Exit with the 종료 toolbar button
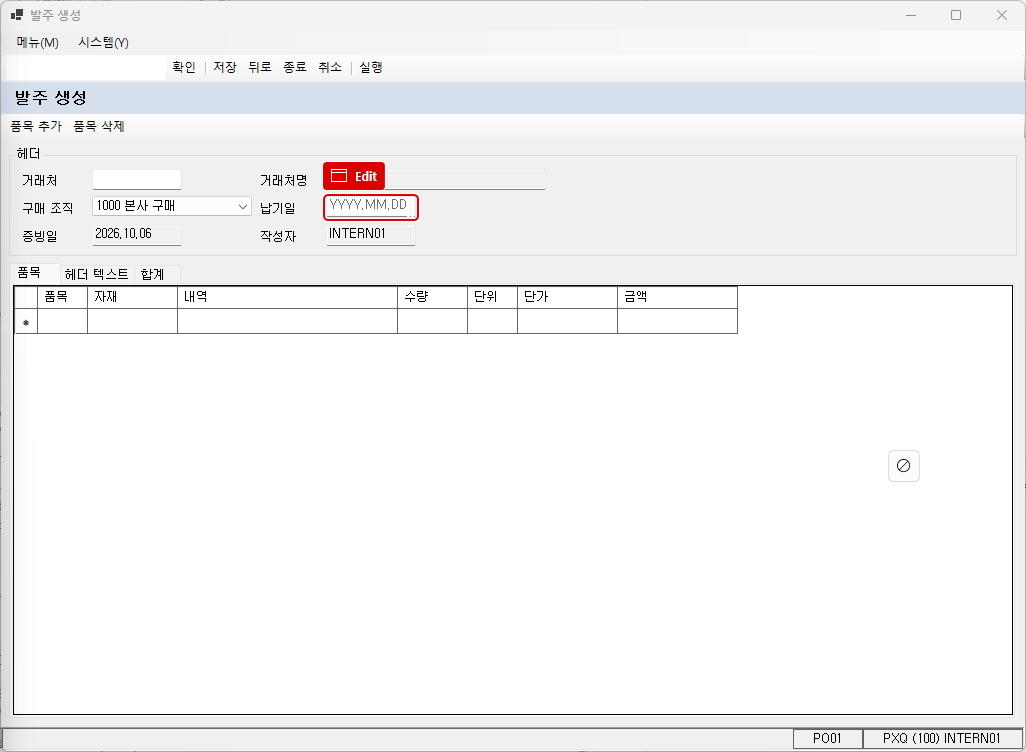The height and width of the screenshot is (752, 1026). [x=294, y=67]
